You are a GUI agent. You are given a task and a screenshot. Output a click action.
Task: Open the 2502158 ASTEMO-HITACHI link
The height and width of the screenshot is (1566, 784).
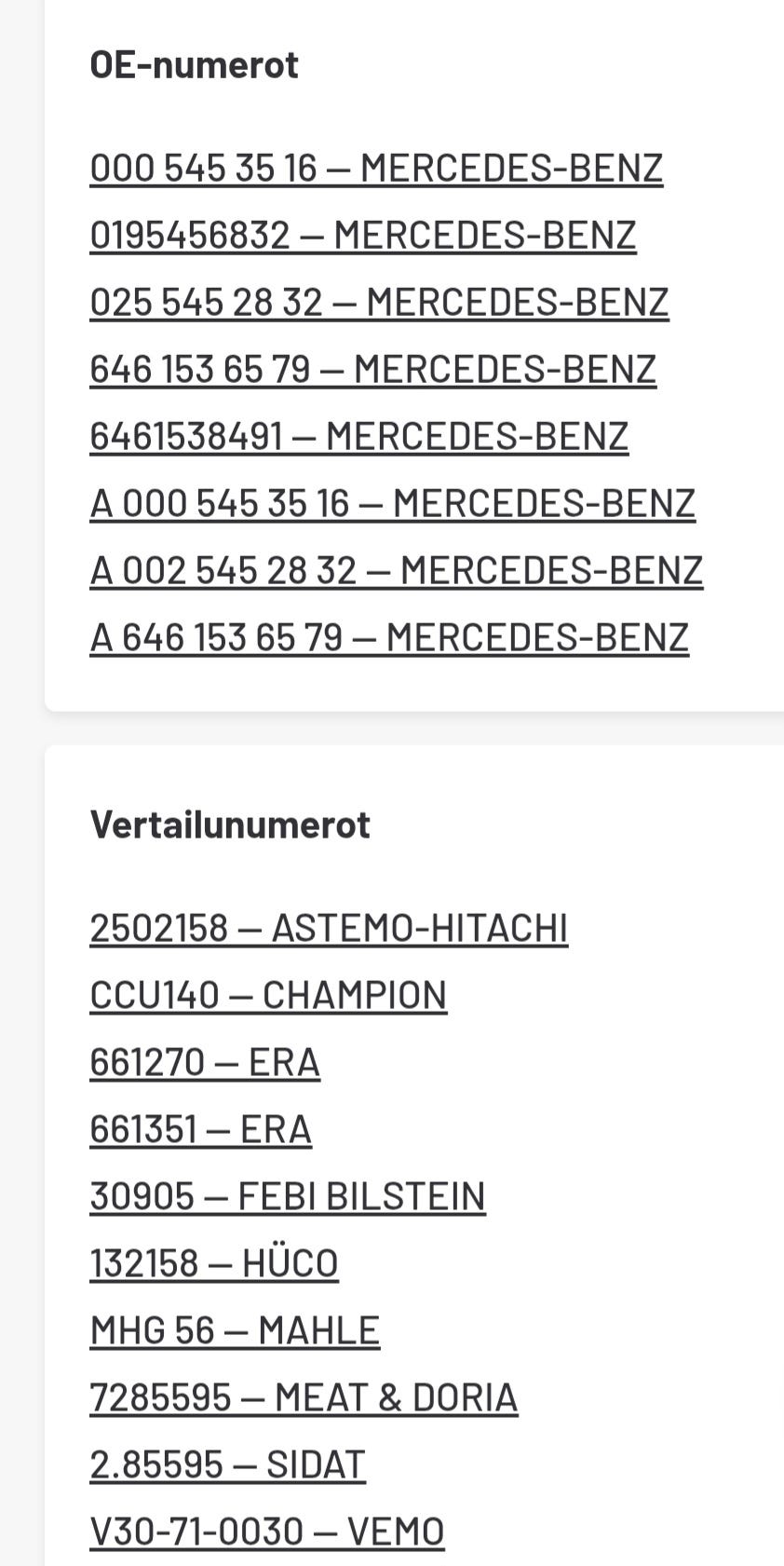click(x=329, y=929)
